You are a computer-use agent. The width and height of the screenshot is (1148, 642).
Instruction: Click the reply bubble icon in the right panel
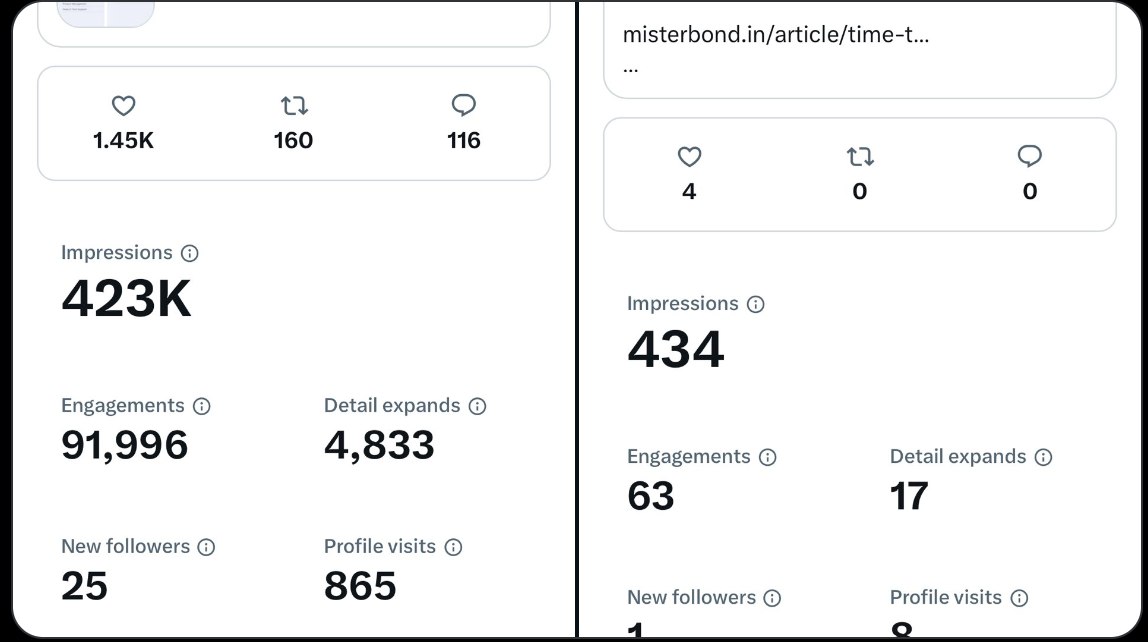tap(1030, 157)
